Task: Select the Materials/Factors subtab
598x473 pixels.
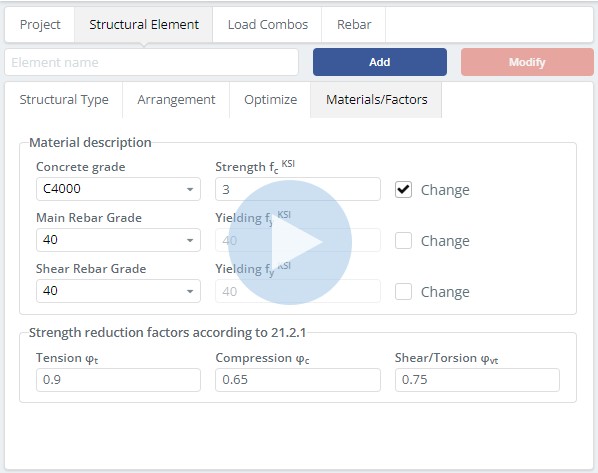Action: 376,100
